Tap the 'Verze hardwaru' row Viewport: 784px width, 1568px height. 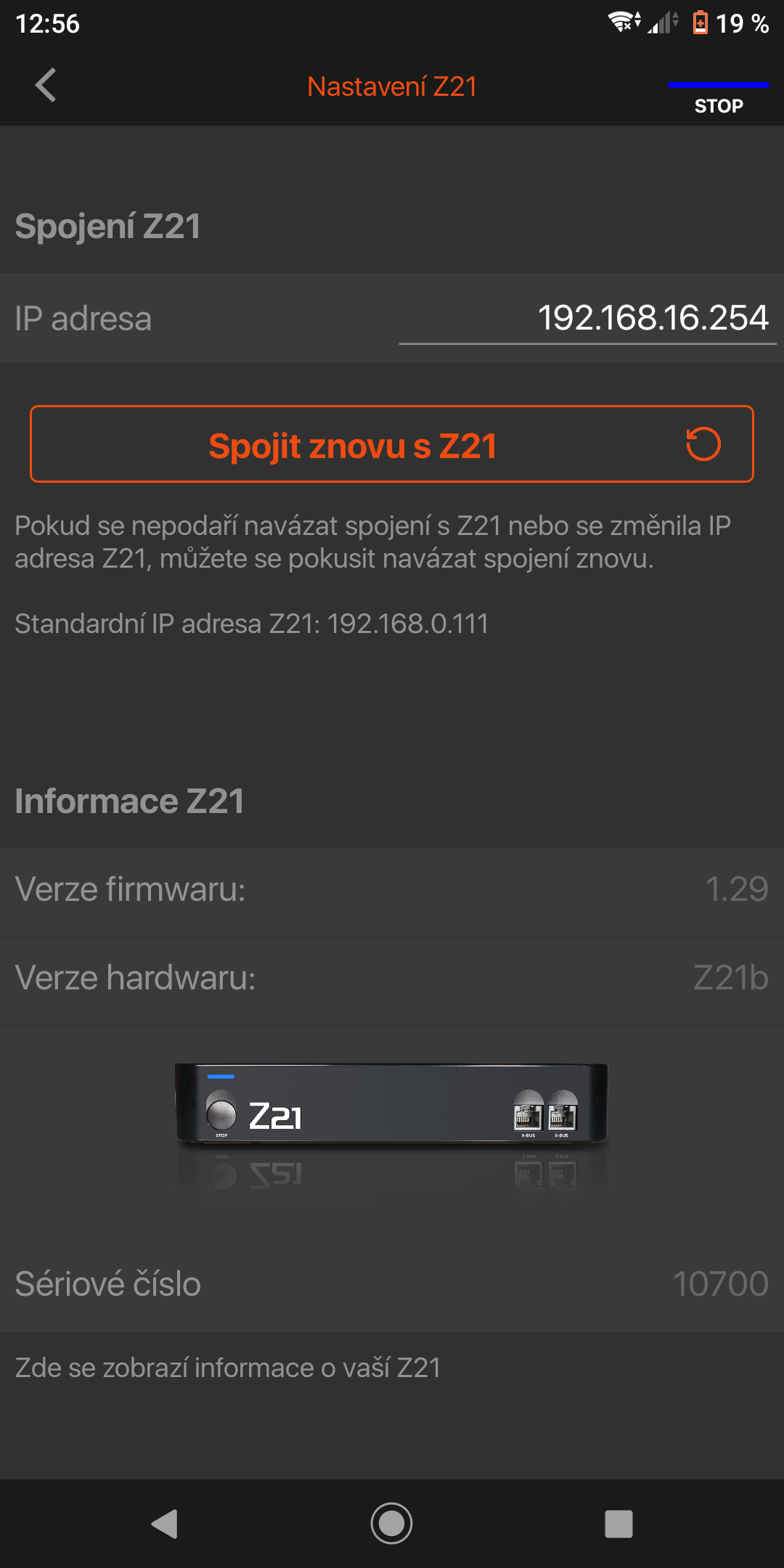[392, 978]
